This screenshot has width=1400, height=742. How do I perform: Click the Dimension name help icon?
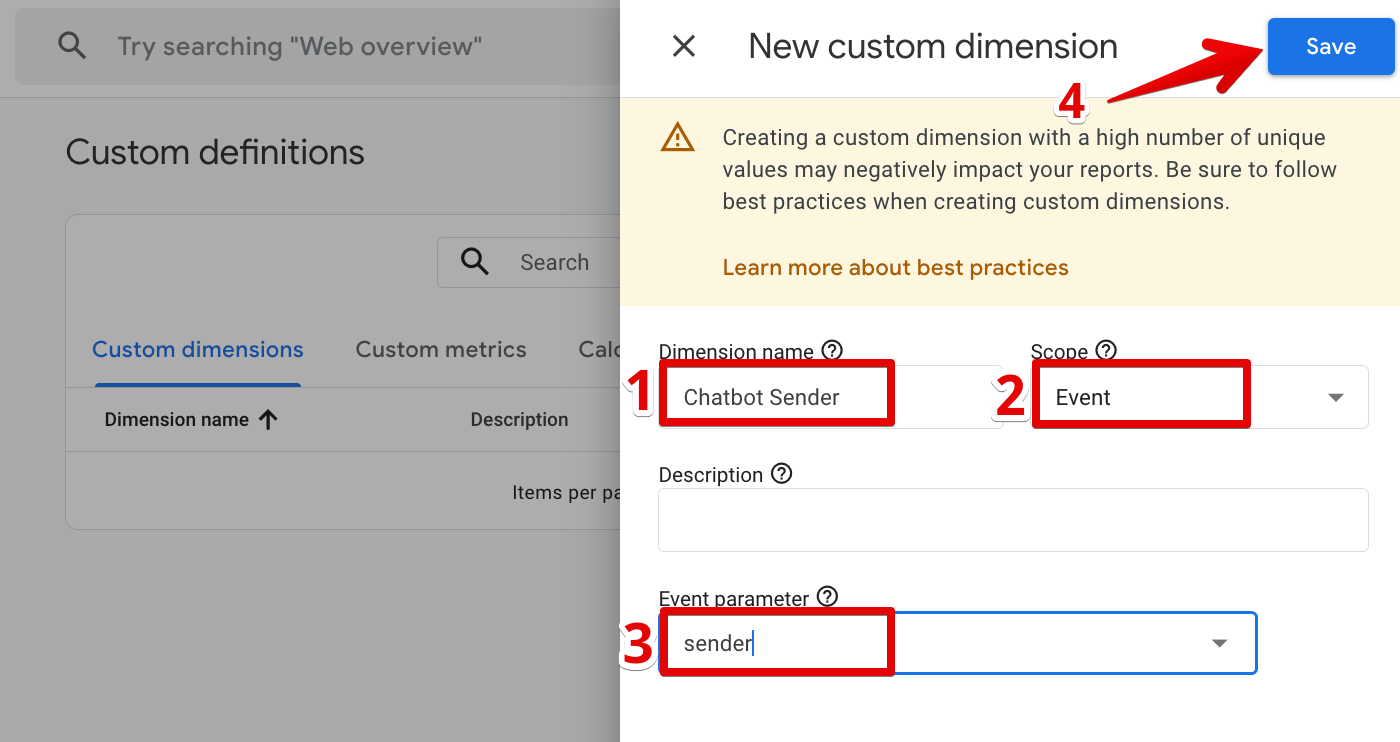click(832, 350)
